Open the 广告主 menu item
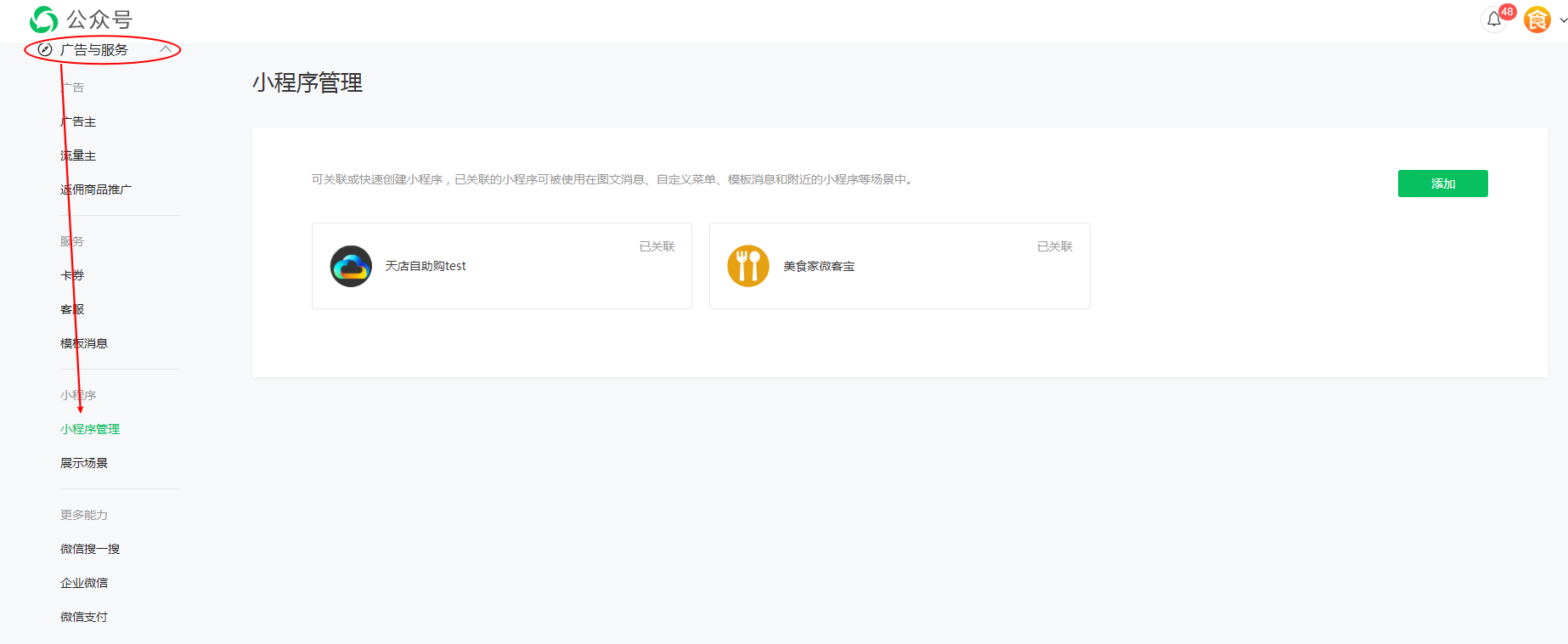This screenshot has height=644, width=1568. click(x=78, y=121)
